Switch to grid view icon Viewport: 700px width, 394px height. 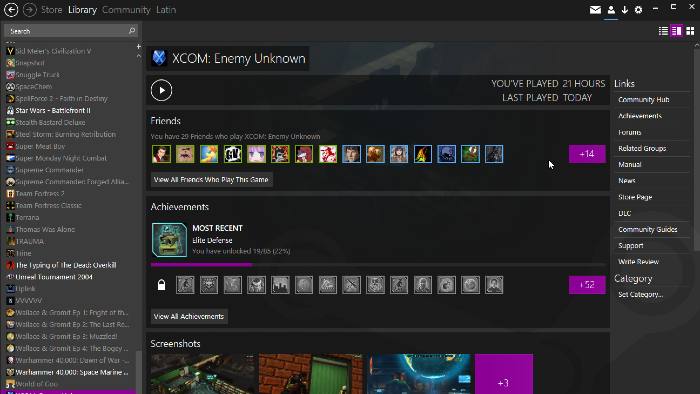[690, 31]
